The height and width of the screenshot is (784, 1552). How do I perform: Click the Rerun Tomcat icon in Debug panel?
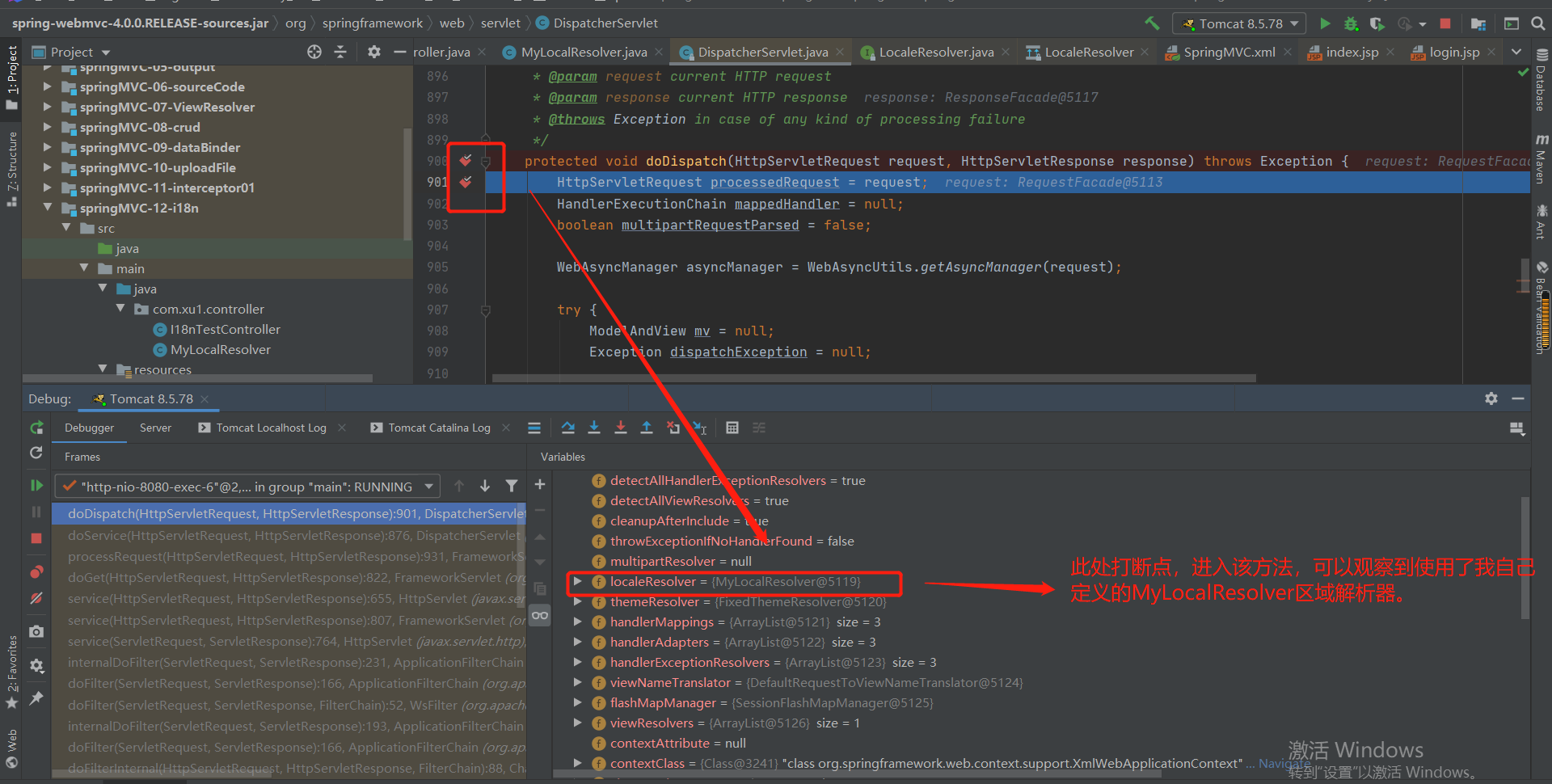click(36, 428)
